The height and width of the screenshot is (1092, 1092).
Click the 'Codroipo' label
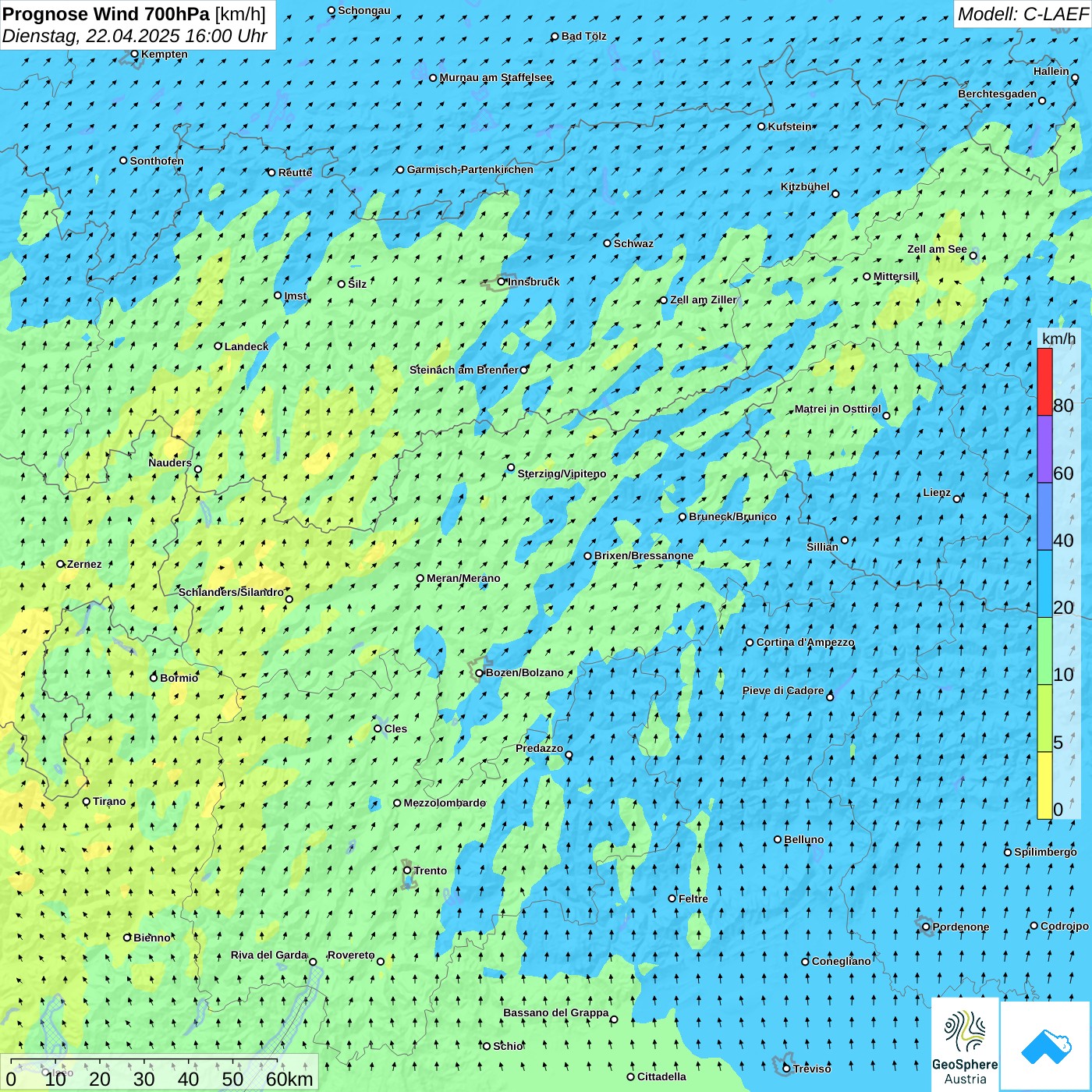(x=1065, y=926)
